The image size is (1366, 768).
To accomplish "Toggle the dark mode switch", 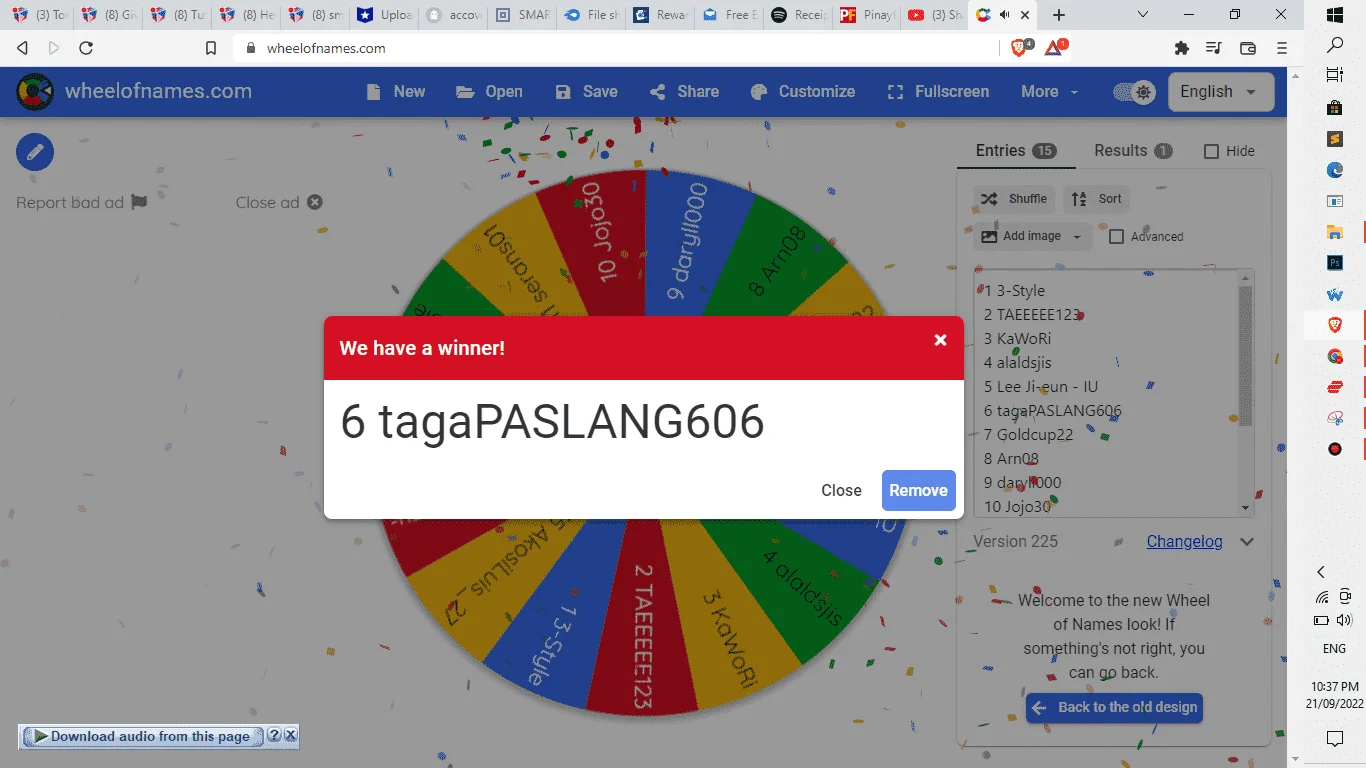I will [x=1135, y=92].
